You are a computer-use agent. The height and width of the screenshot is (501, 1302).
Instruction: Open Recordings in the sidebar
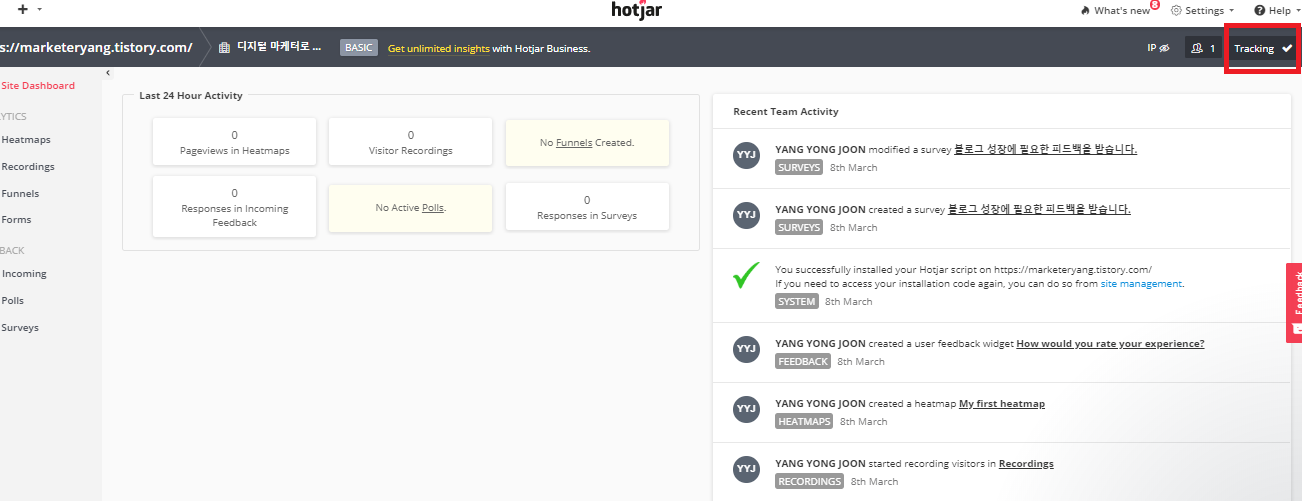click(x=28, y=167)
